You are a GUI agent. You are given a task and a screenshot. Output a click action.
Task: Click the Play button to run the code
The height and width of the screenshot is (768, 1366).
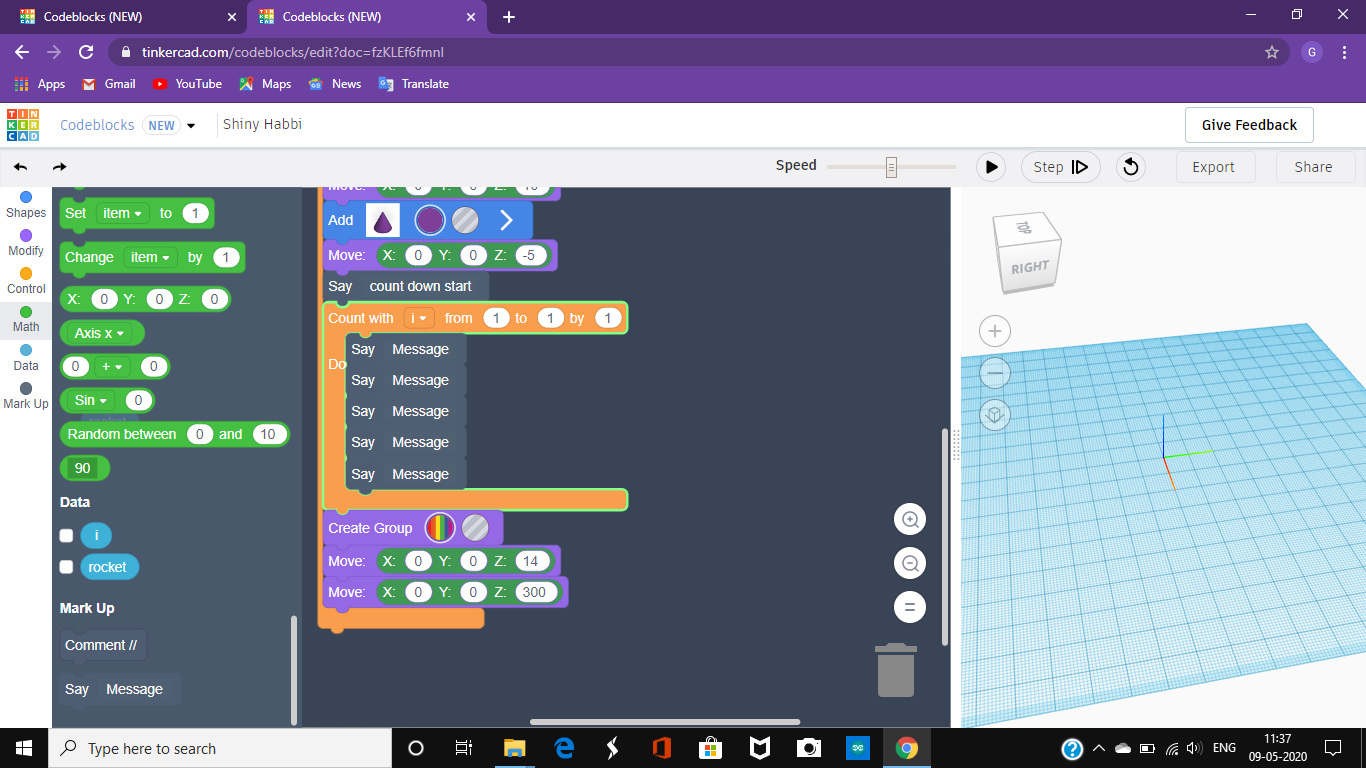click(x=990, y=167)
